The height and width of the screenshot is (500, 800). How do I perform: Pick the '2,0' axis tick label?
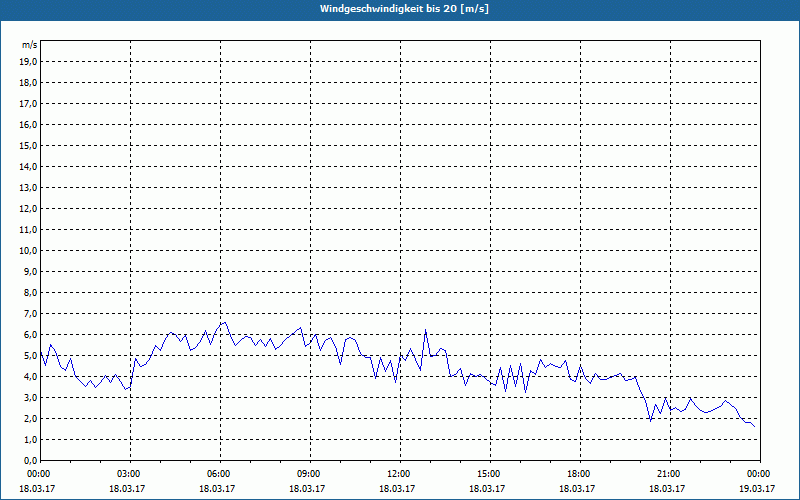(30, 418)
